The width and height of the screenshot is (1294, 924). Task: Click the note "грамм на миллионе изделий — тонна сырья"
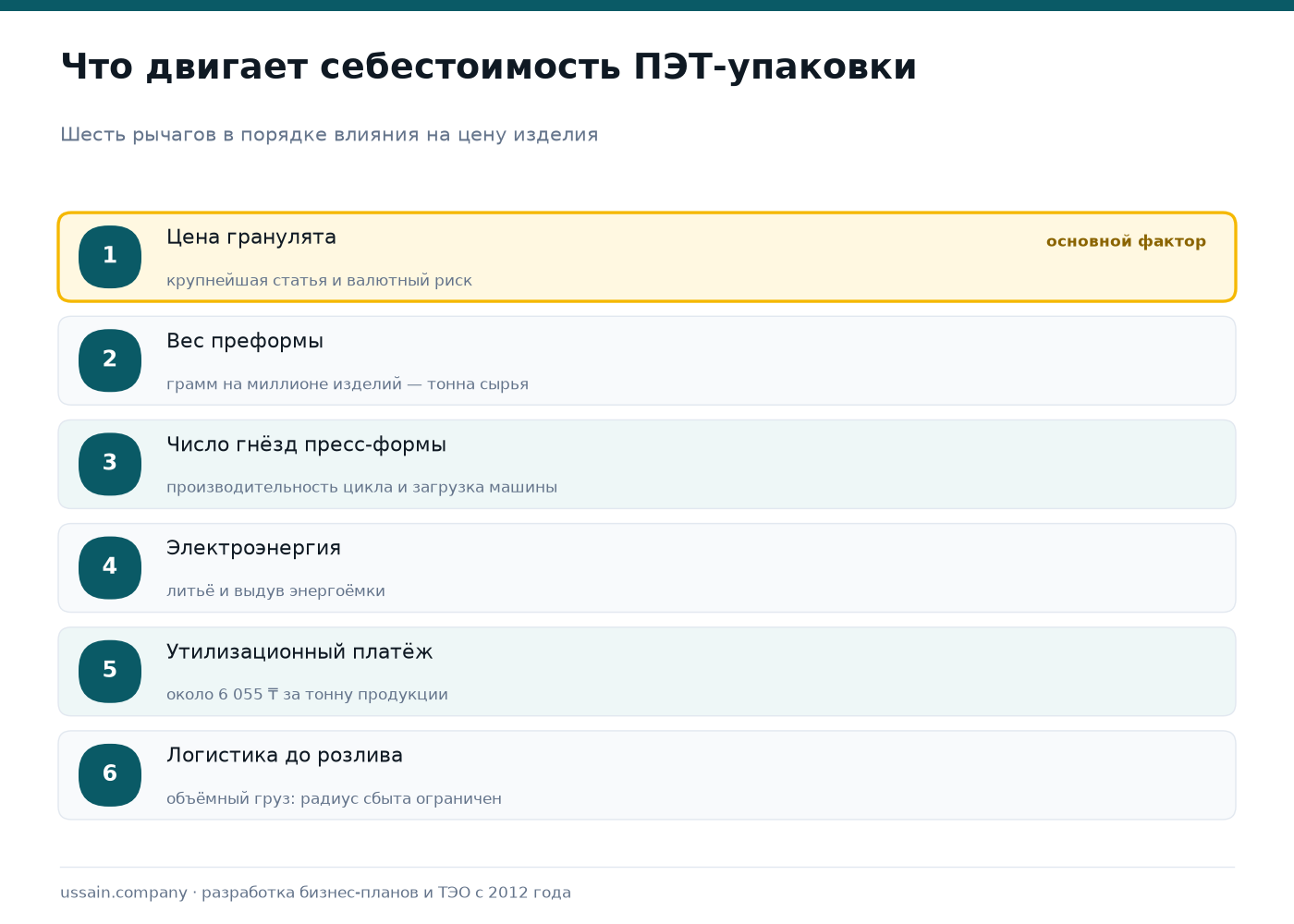pos(348,384)
